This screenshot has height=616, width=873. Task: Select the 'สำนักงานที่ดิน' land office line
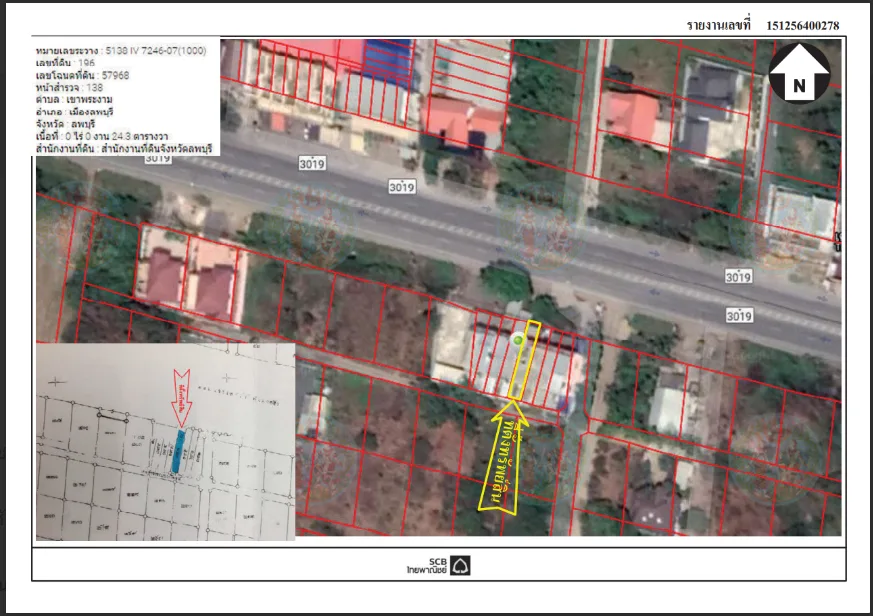pos(124,149)
